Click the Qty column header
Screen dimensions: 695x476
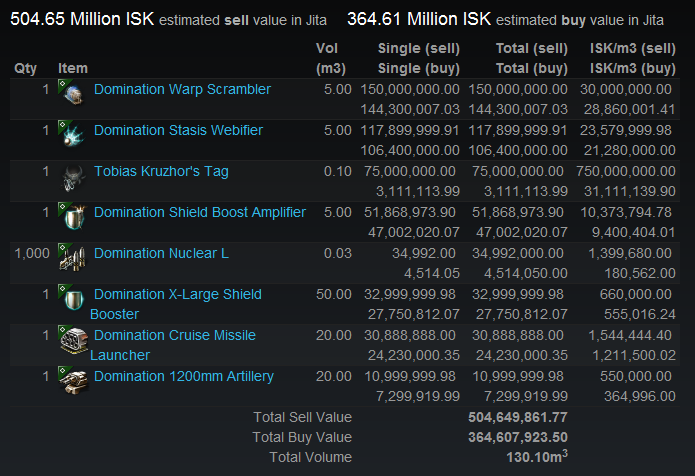pyautogui.click(x=25, y=69)
